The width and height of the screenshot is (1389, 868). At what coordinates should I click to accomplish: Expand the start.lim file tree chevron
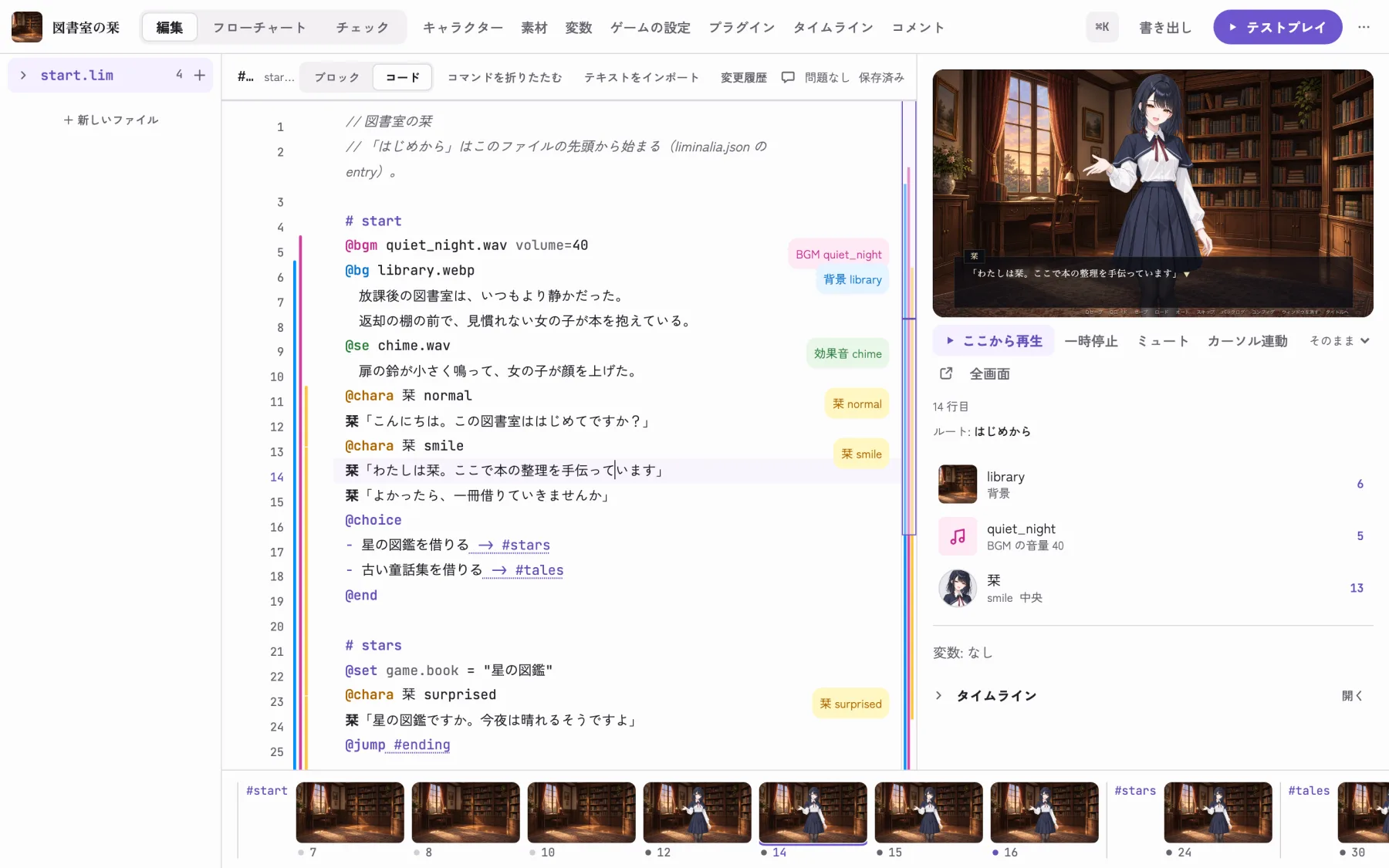point(23,75)
